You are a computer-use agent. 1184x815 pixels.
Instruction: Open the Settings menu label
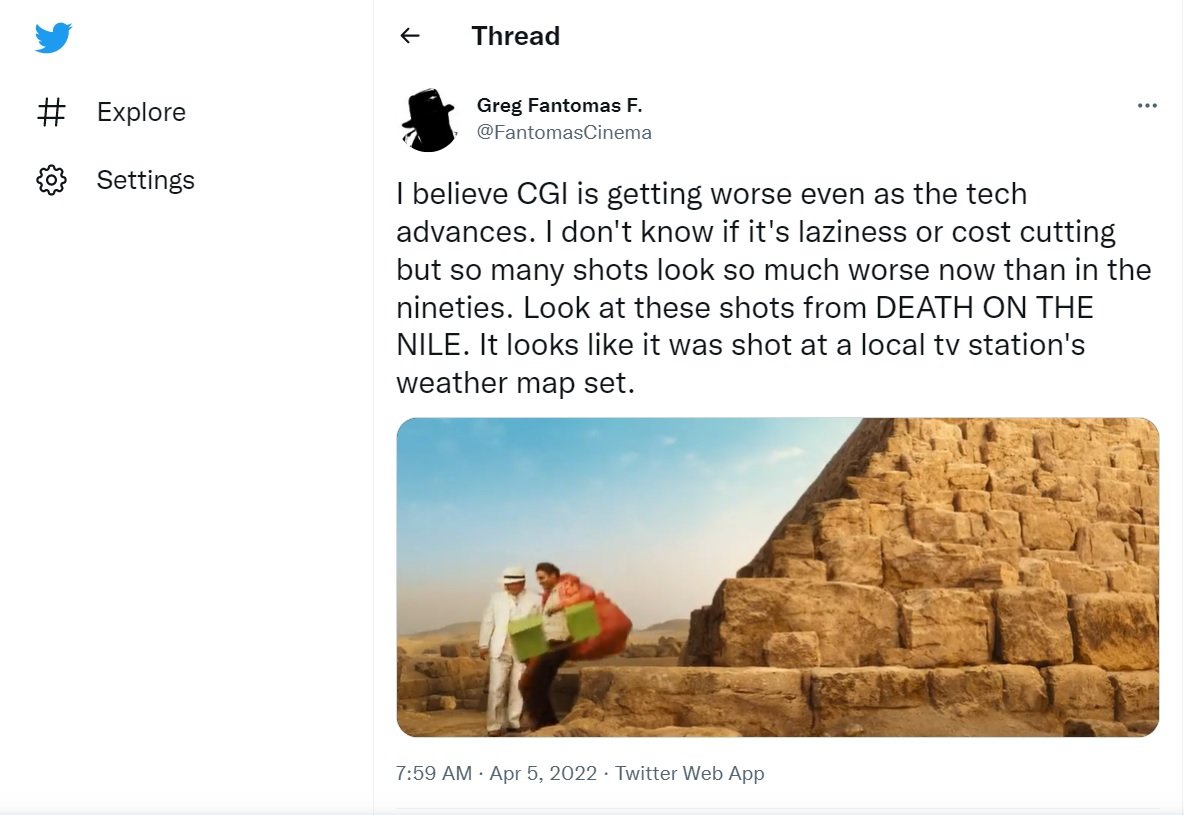(x=145, y=180)
